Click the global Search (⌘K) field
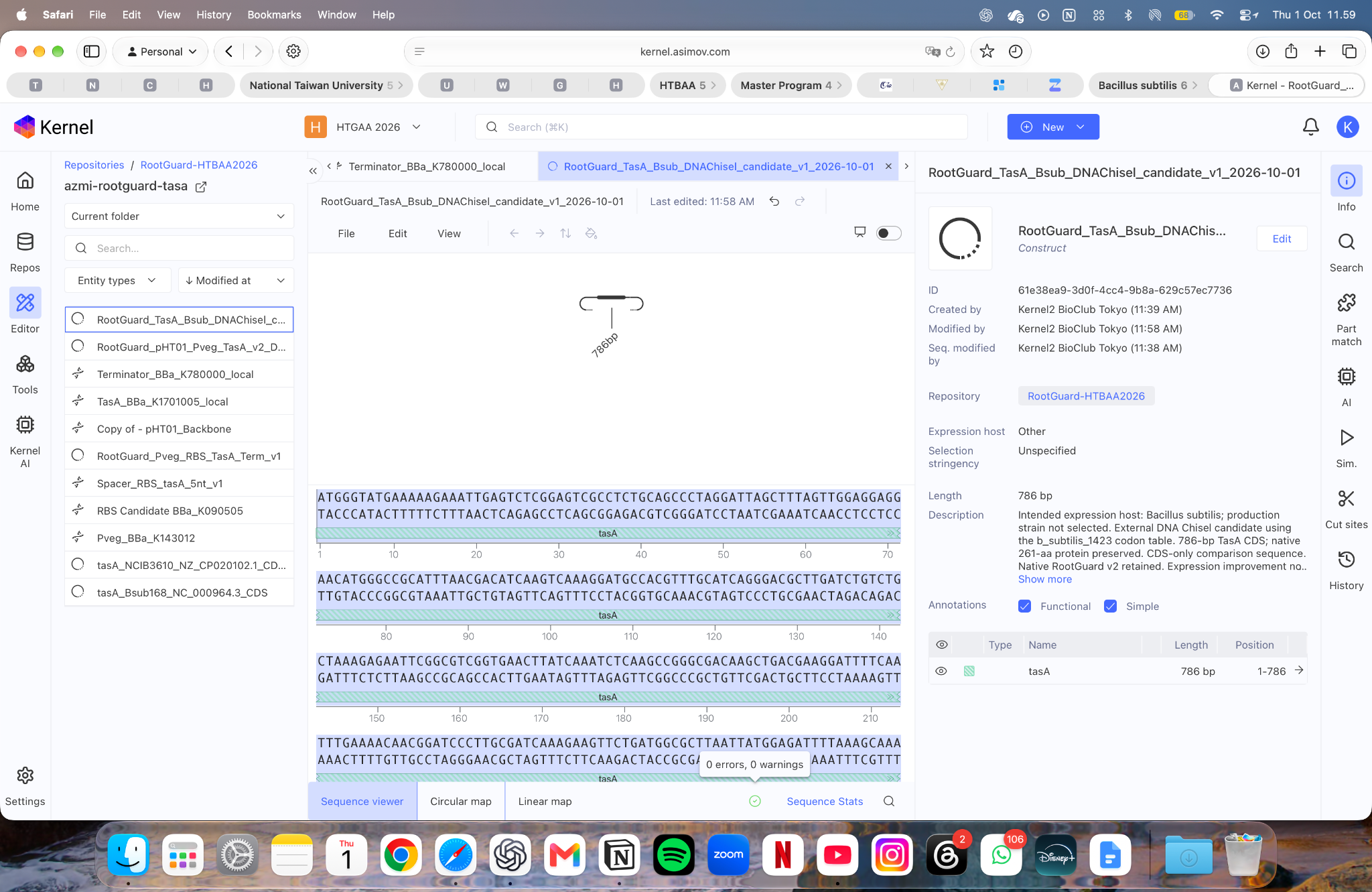 coord(722,127)
